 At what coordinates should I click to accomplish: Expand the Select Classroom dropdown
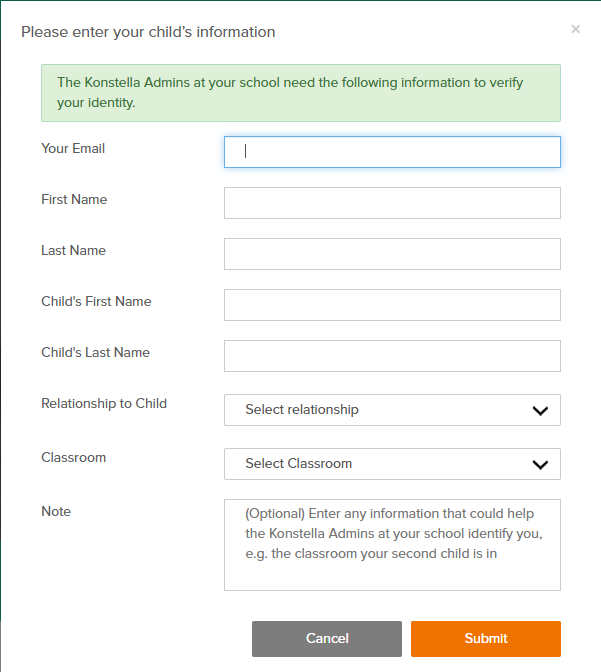[x=391, y=464]
